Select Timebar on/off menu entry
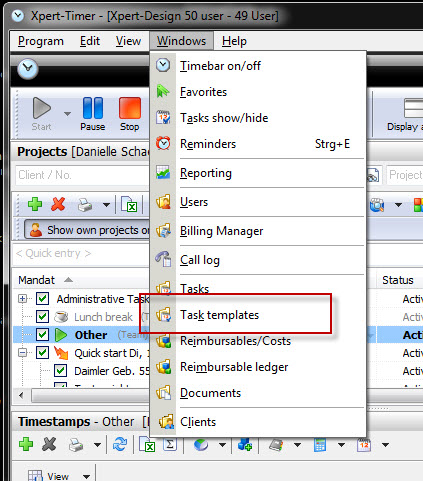423x481 pixels. pos(258,66)
